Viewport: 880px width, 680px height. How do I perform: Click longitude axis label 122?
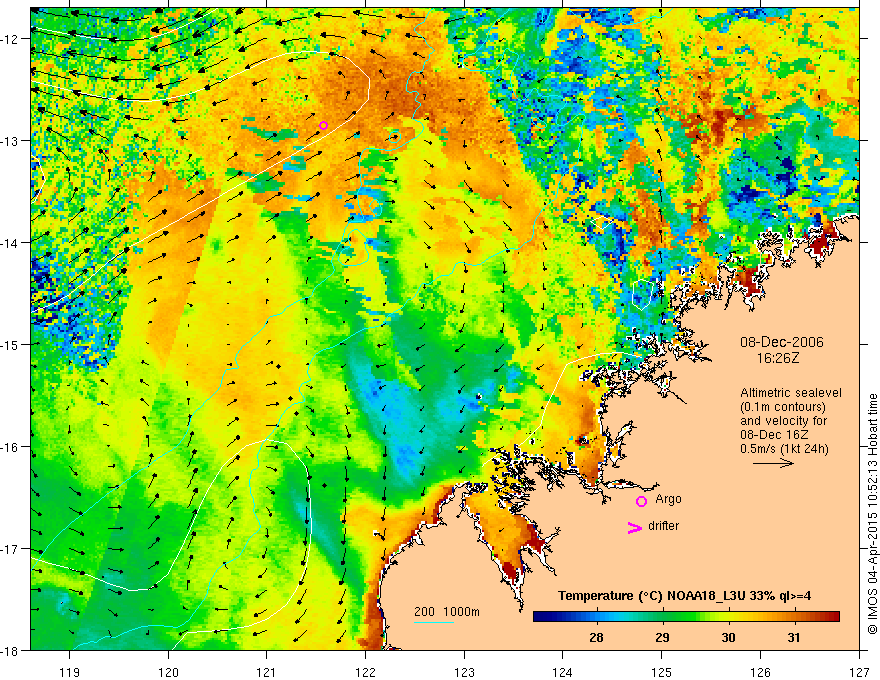365,672
